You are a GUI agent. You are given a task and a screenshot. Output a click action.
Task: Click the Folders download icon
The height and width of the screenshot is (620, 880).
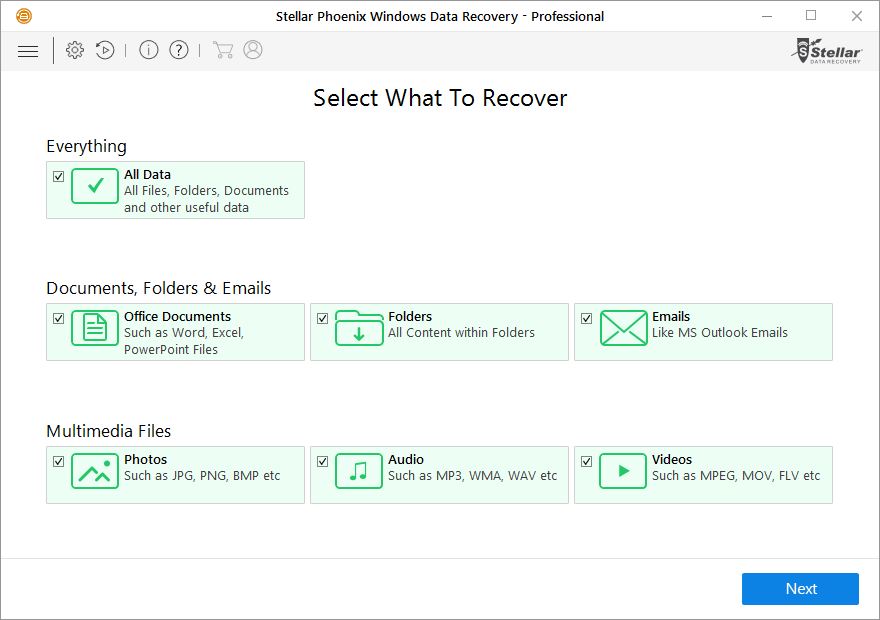coord(358,328)
